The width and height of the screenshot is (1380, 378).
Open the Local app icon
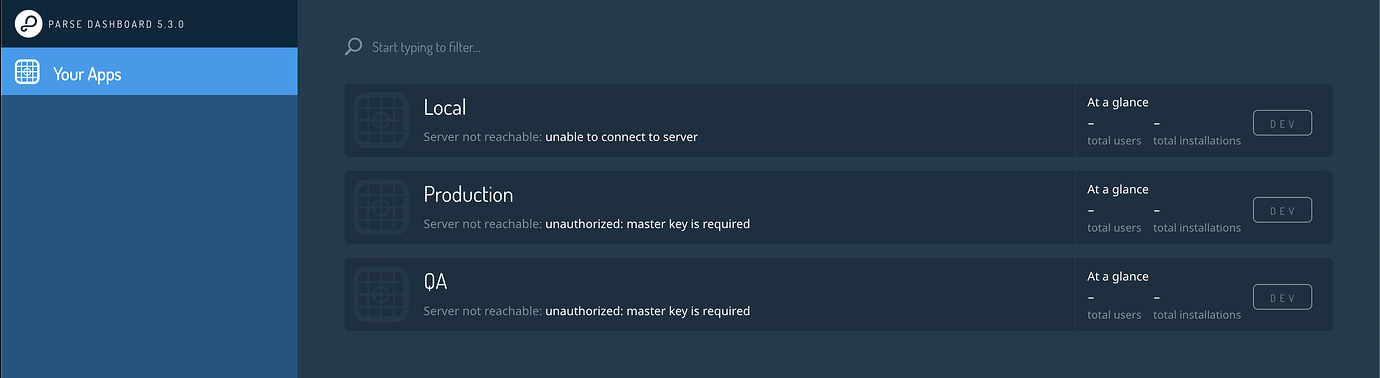tap(381, 120)
